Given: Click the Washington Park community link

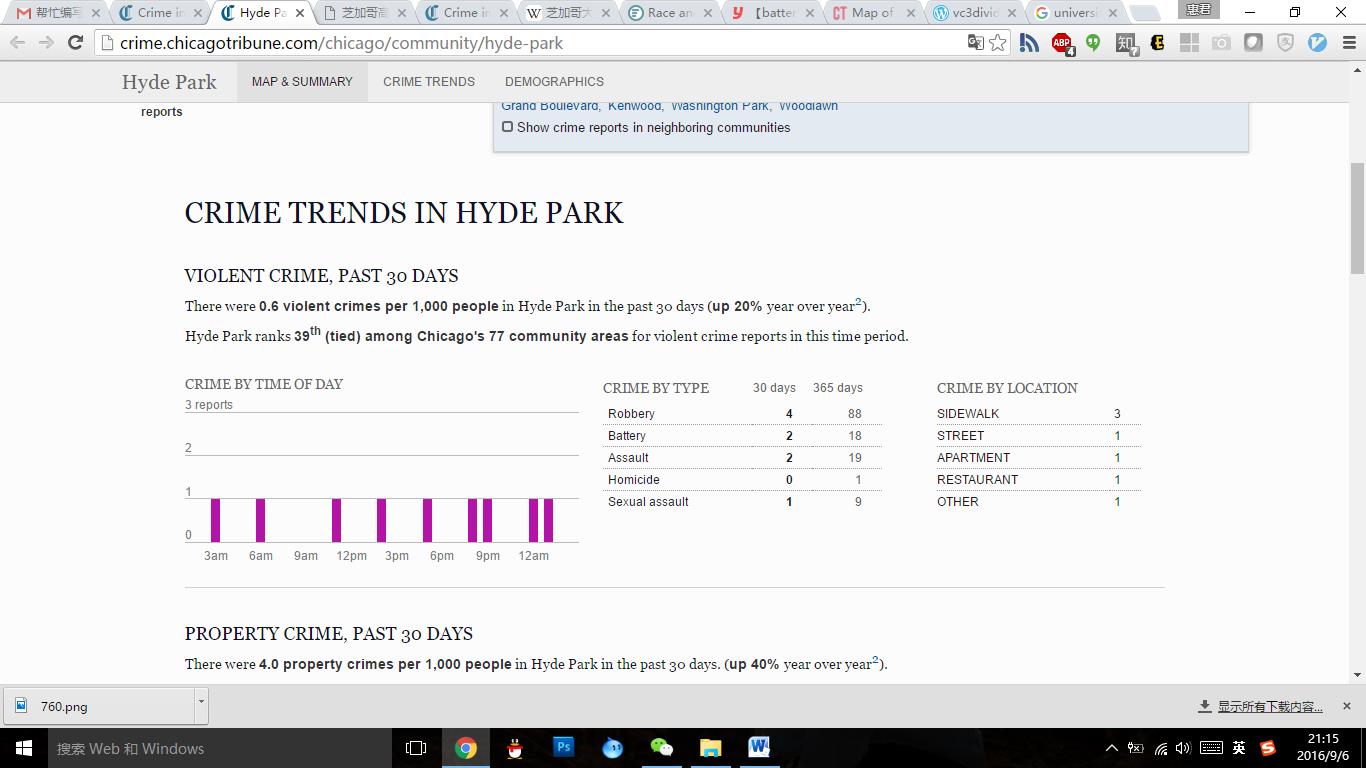Looking at the screenshot, I should click(719, 106).
